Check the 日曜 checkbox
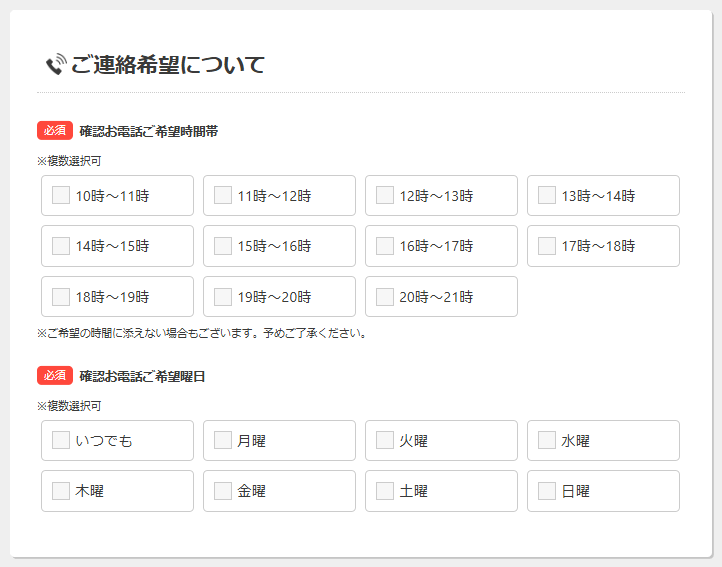Screen dimensions: 722x567 [547, 491]
